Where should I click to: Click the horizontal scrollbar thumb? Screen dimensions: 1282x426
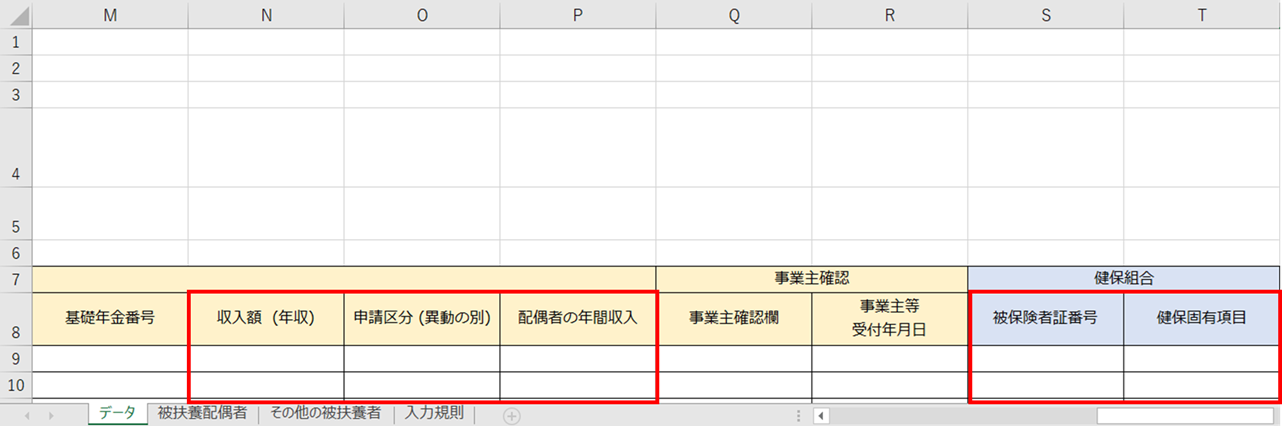click(x=1185, y=415)
